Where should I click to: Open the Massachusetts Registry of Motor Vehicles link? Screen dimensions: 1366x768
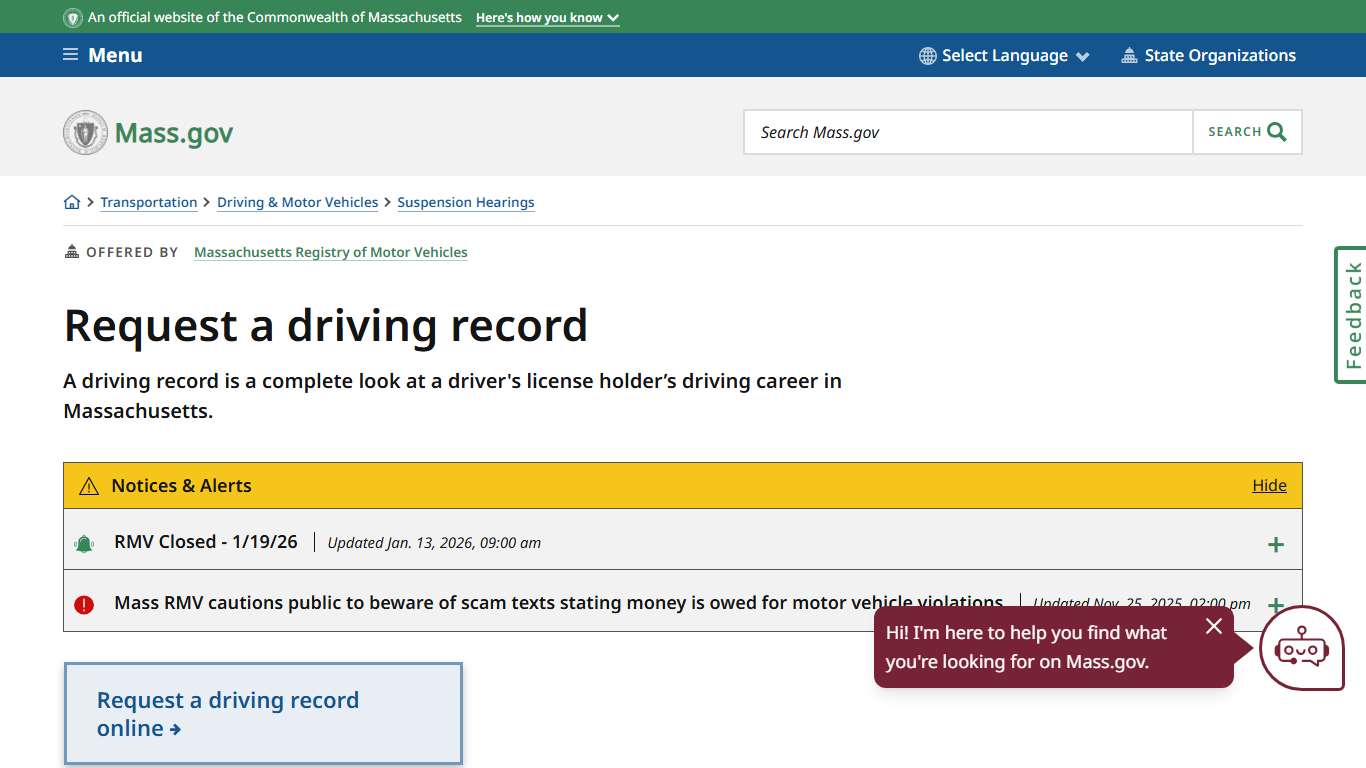tap(330, 251)
